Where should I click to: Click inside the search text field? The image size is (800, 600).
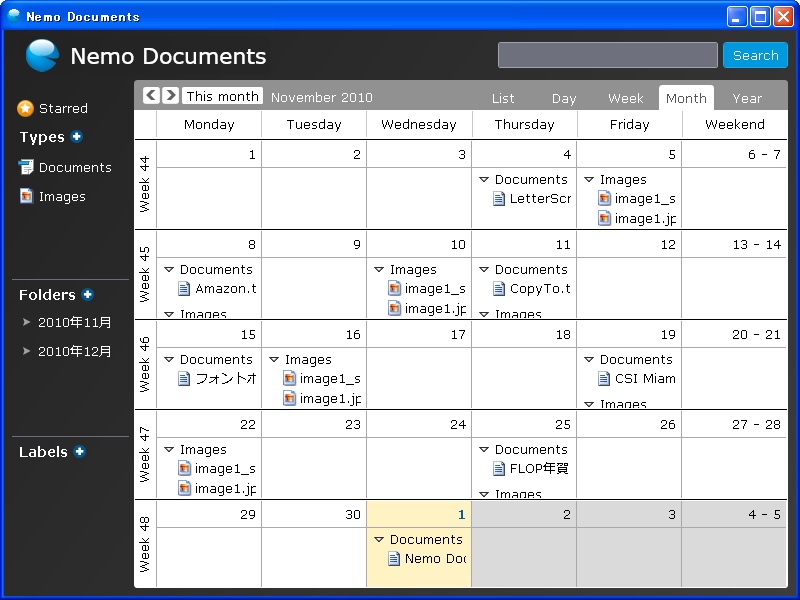tap(606, 55)
